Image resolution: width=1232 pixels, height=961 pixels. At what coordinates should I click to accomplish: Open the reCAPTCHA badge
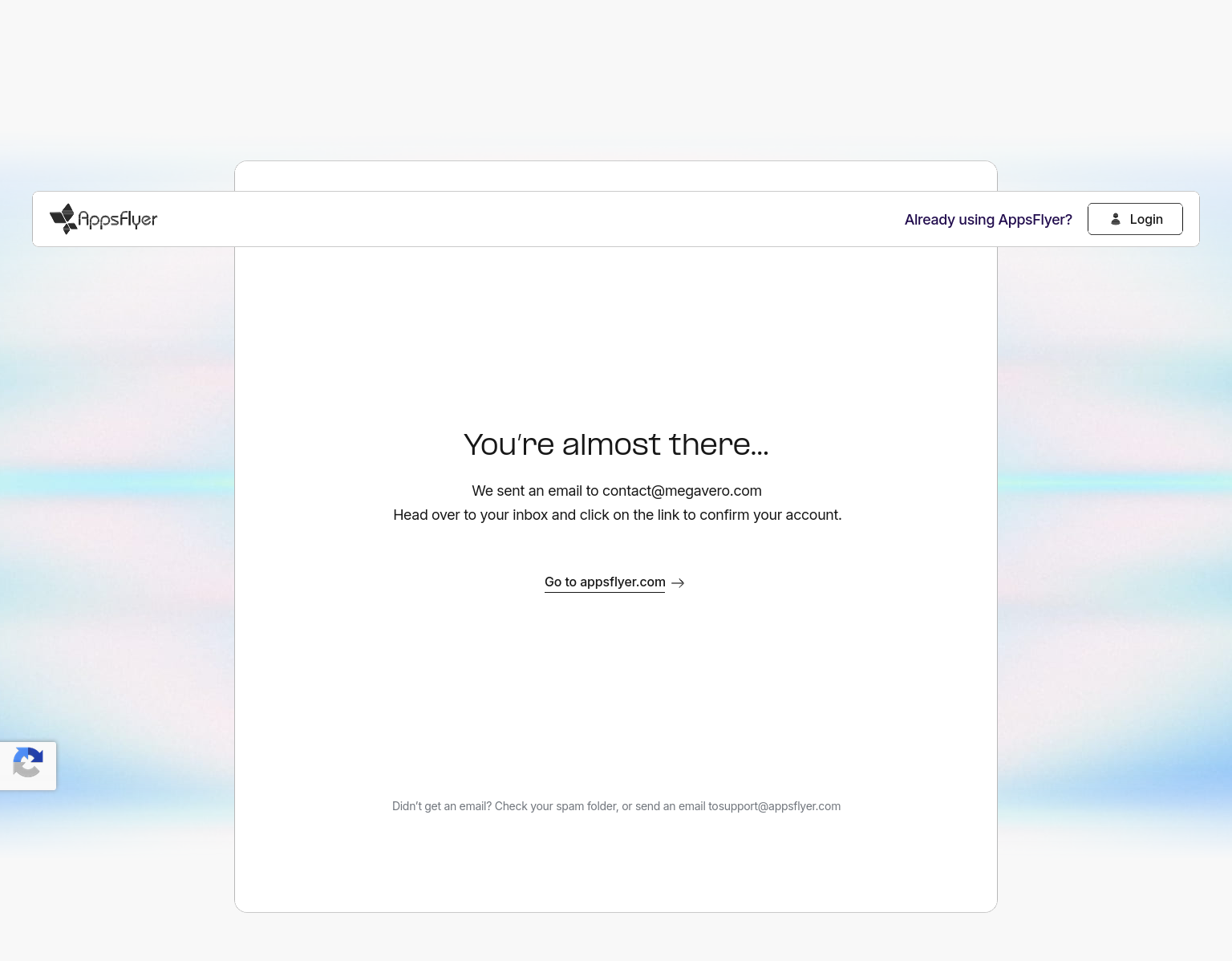(28, 765)
